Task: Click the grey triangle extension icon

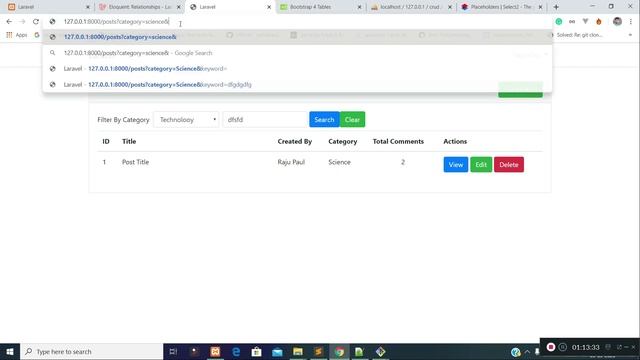Action: pos(585,22)
